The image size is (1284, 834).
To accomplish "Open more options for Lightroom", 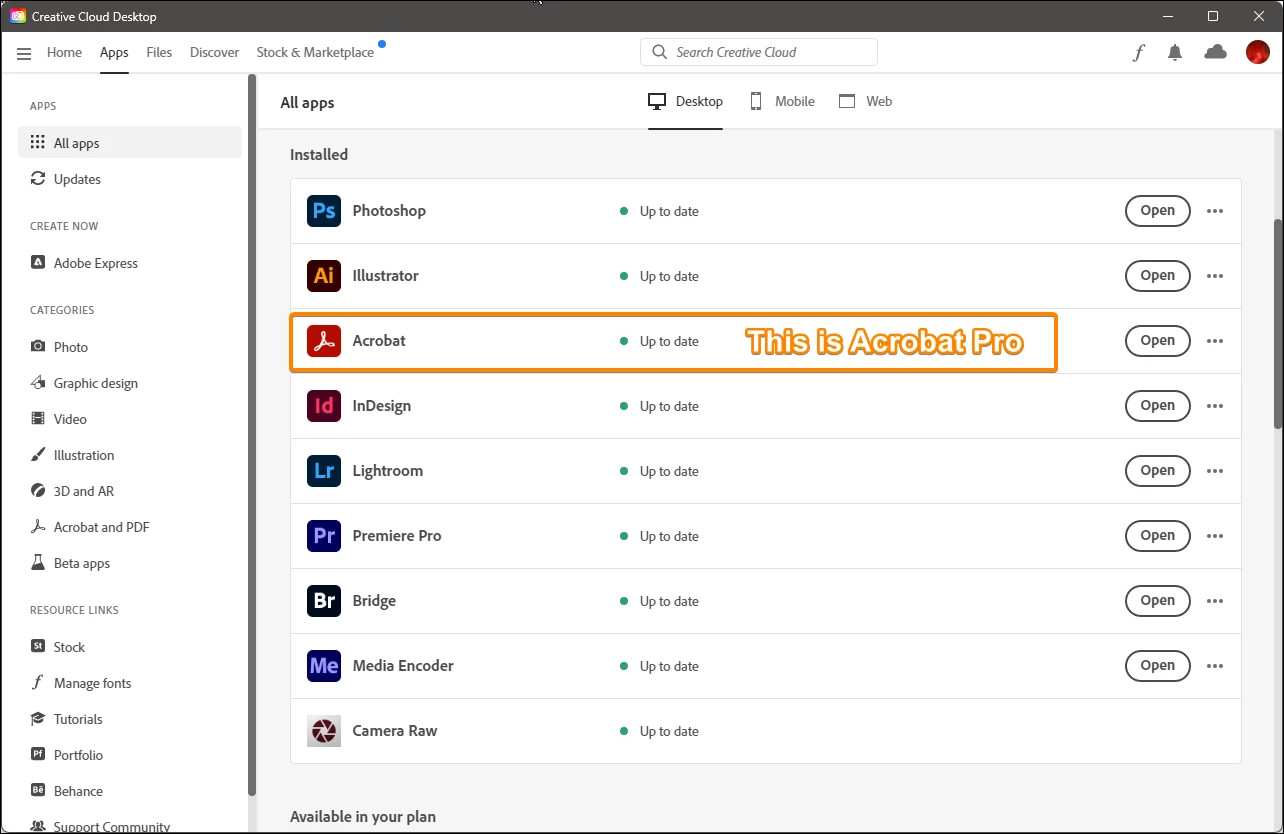I will 1215,471.
